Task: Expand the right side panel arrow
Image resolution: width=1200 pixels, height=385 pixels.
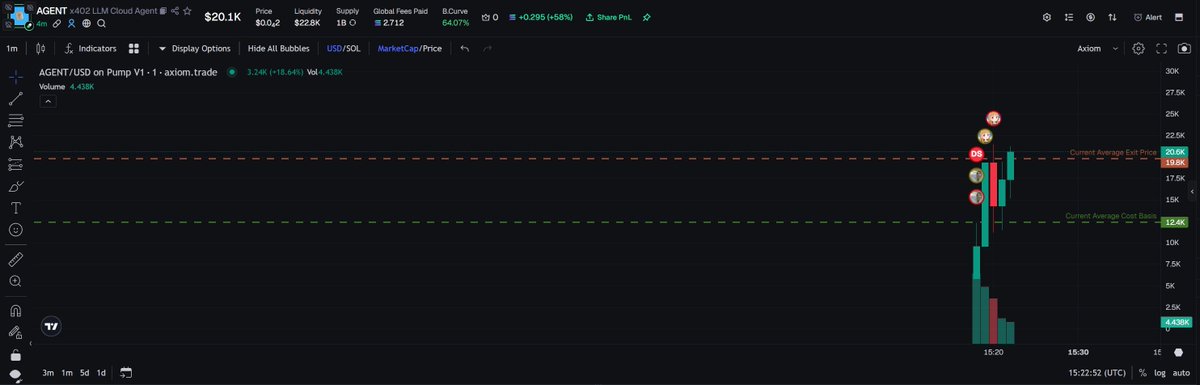Action: [x=1192, y=191]
